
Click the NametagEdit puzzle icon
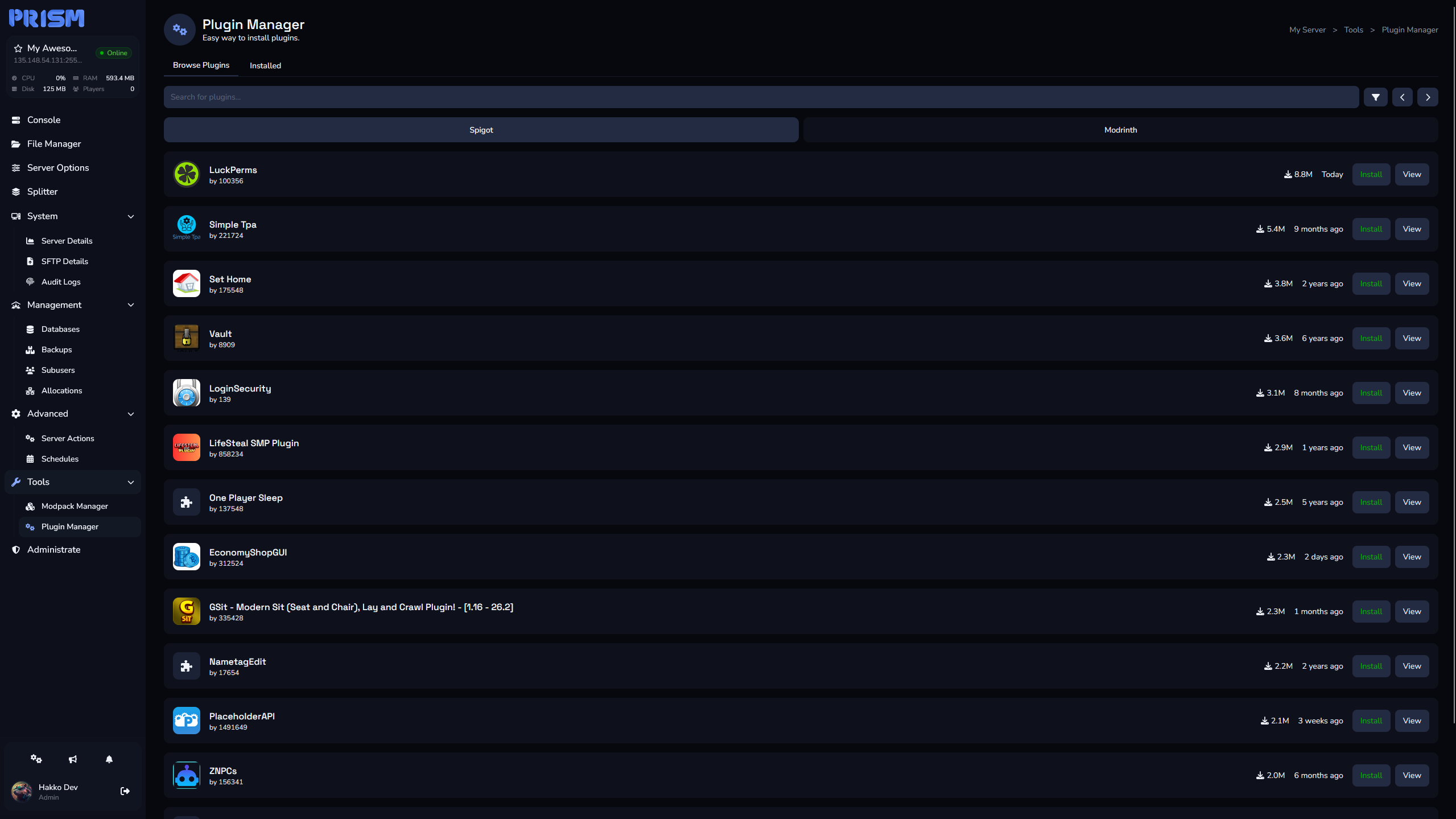(187, 666)
